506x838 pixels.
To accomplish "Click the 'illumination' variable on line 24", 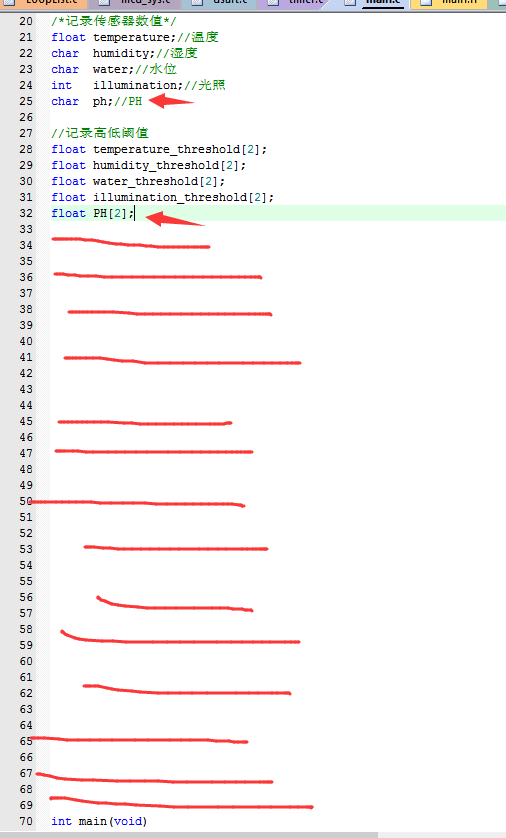I will (x=135, y=86).
